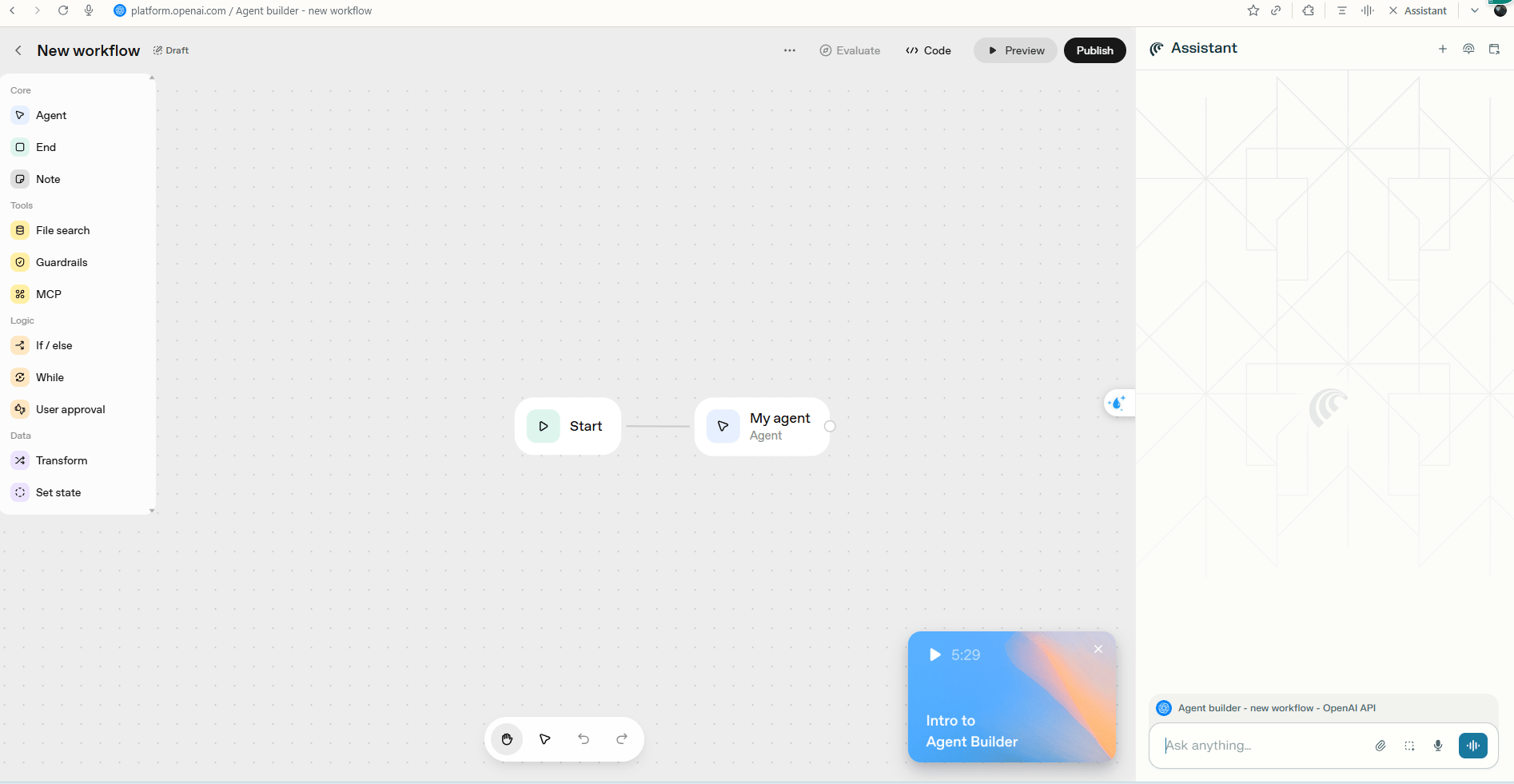Bookmark this page with the star icon
Image resolution: width=1514 pixels, height=784 pixels.
pos(1253,10)
